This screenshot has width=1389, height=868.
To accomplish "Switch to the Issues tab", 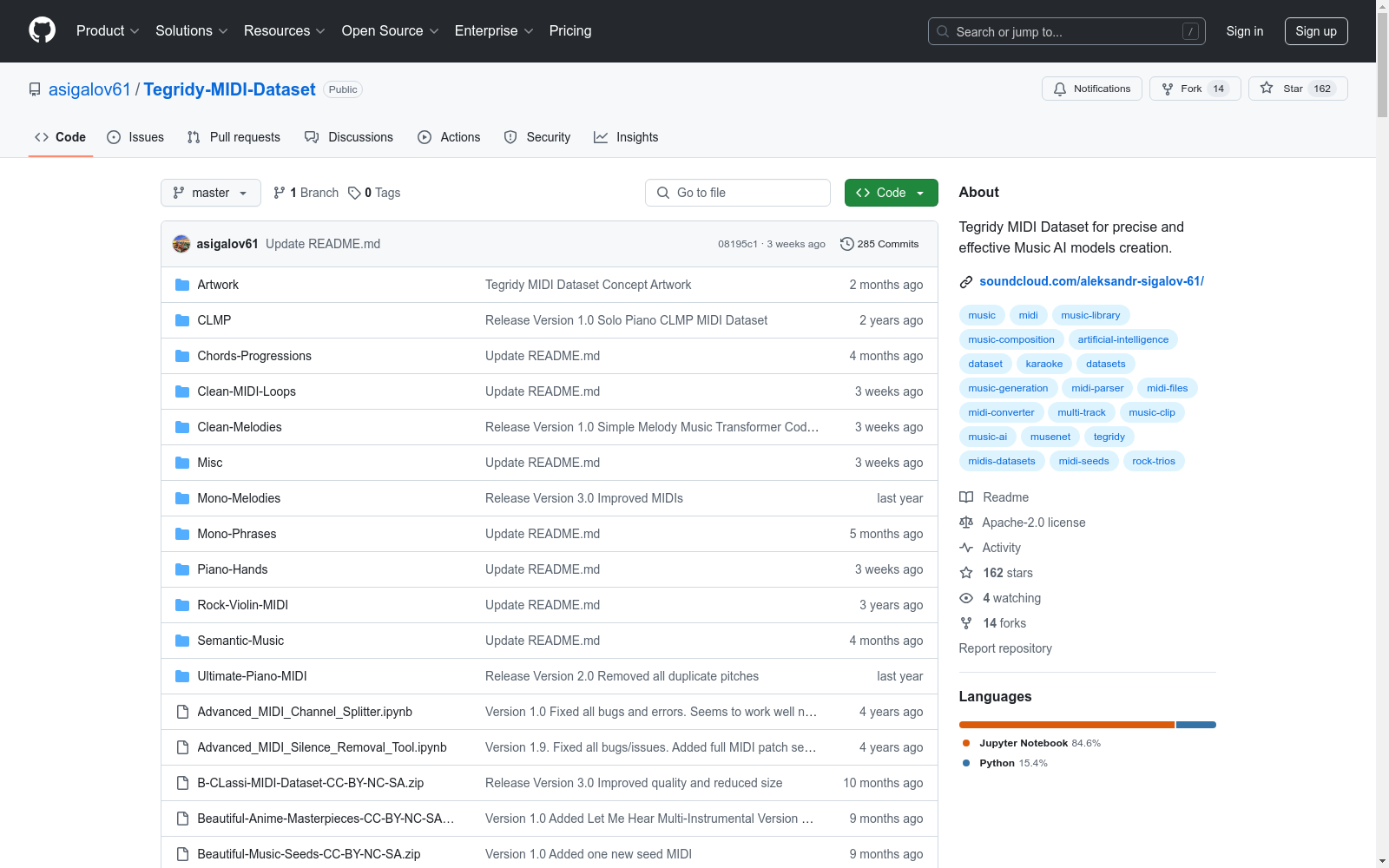I will 135,137.
